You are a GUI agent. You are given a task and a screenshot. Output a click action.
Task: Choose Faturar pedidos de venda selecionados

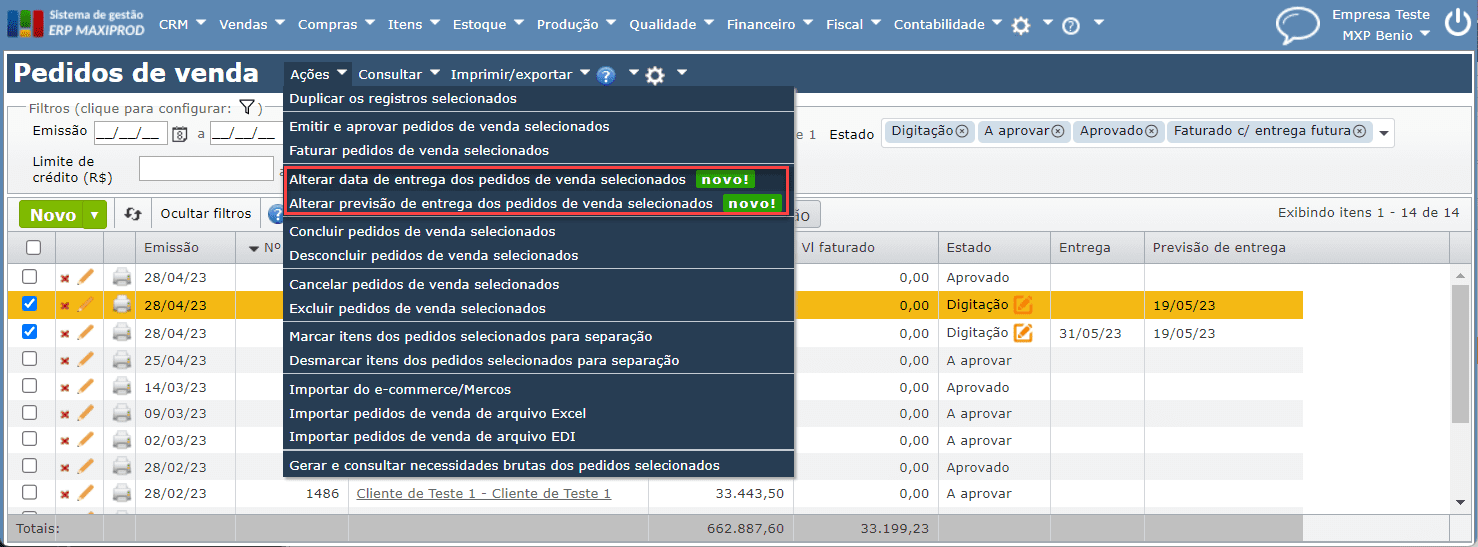point(419,151)
